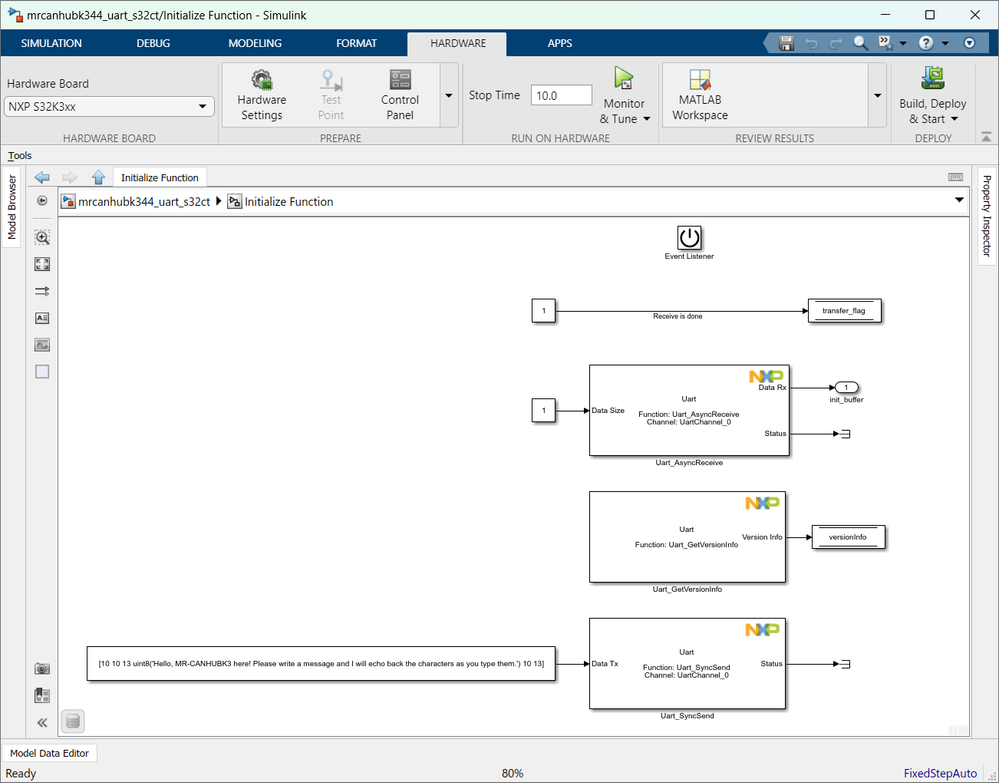999x783 pixels.
Task: Edit the Stop Time field
Action: (561, 96)
